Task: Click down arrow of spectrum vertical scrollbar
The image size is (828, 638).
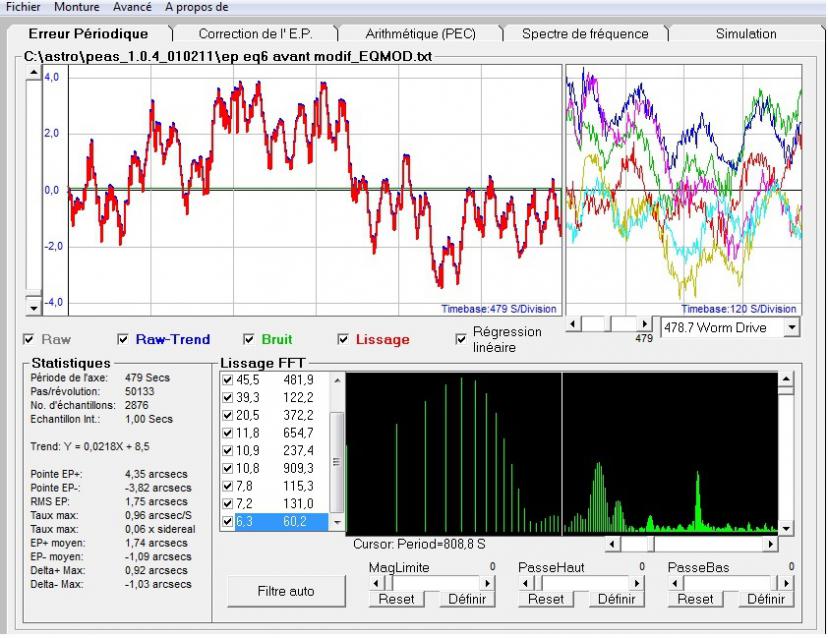Action: tap(786, 528)
